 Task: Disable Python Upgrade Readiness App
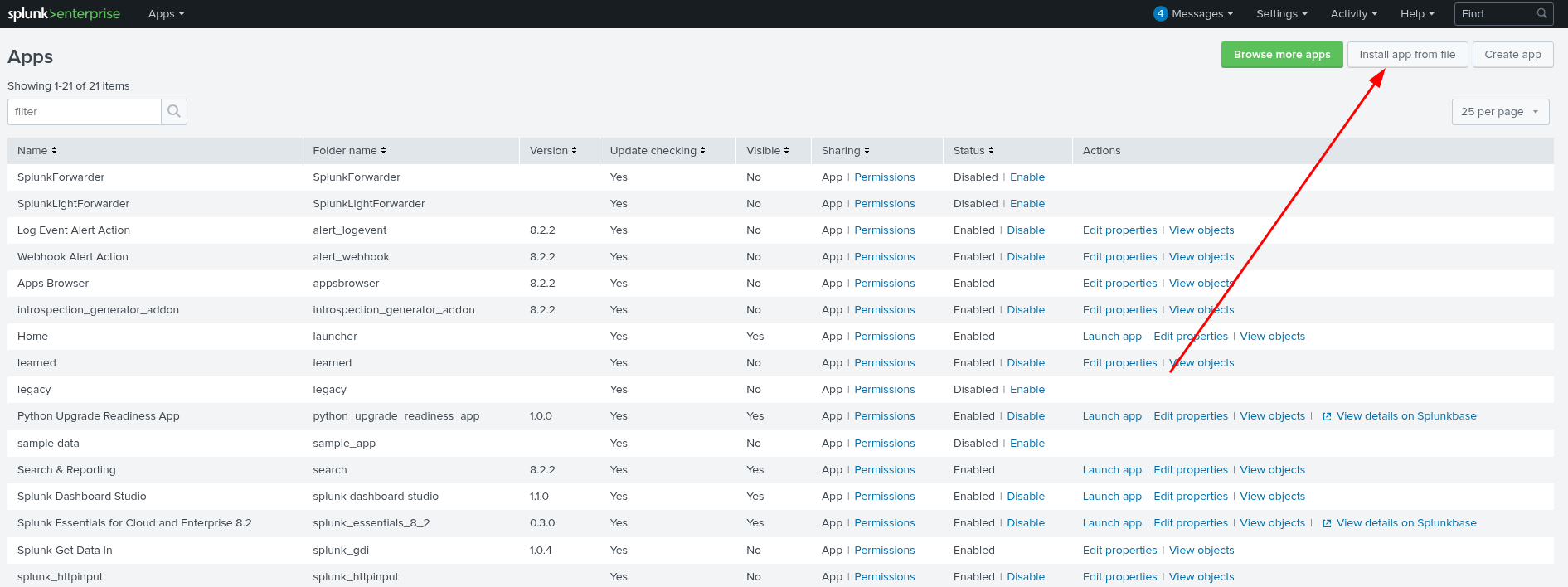tap(1026, 416)
